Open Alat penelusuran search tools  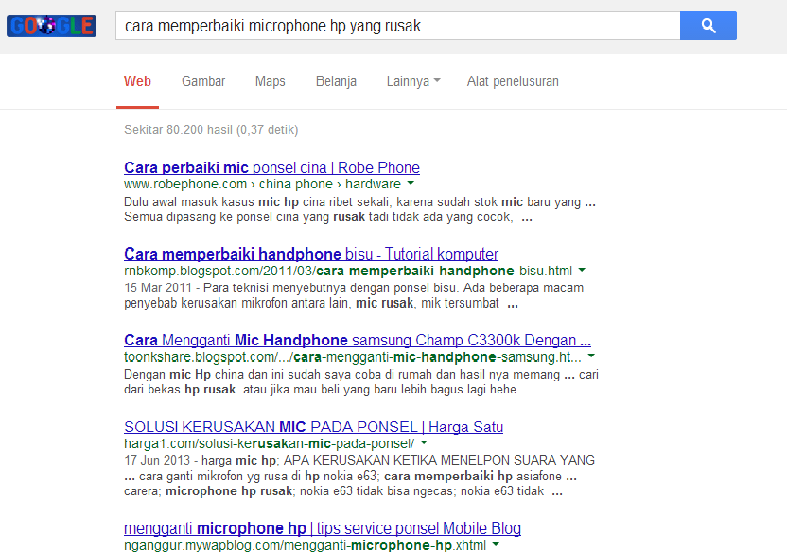512,81
